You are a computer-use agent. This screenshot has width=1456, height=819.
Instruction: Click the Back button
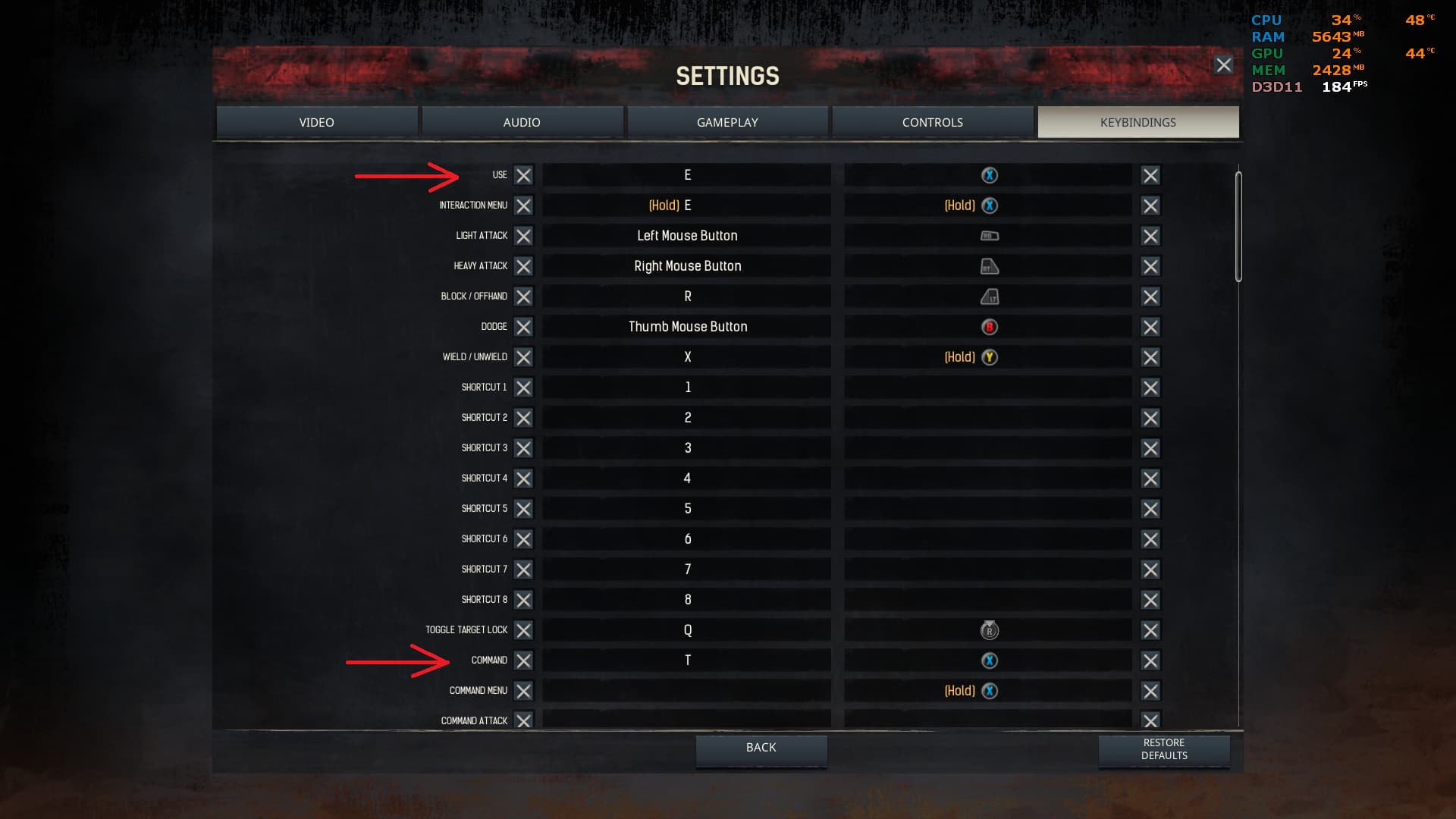tap(761, 748)
